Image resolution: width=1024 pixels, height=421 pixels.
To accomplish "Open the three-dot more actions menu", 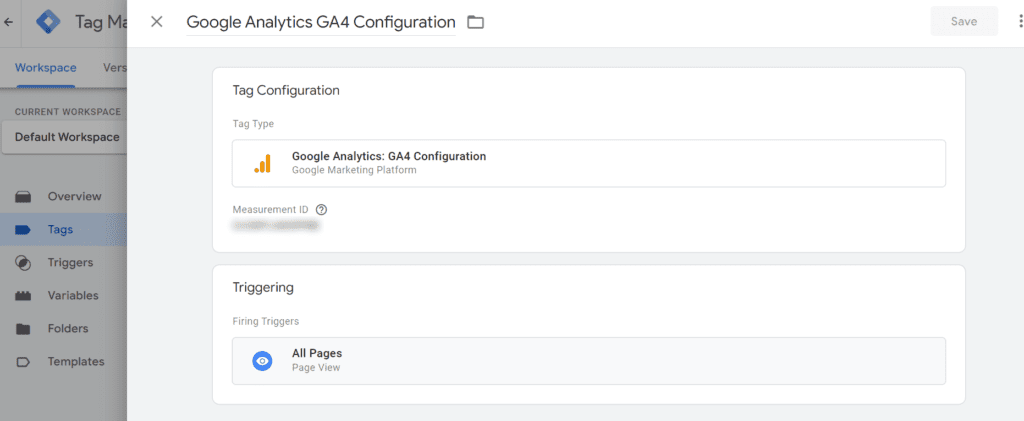I will pos(1016,22).
